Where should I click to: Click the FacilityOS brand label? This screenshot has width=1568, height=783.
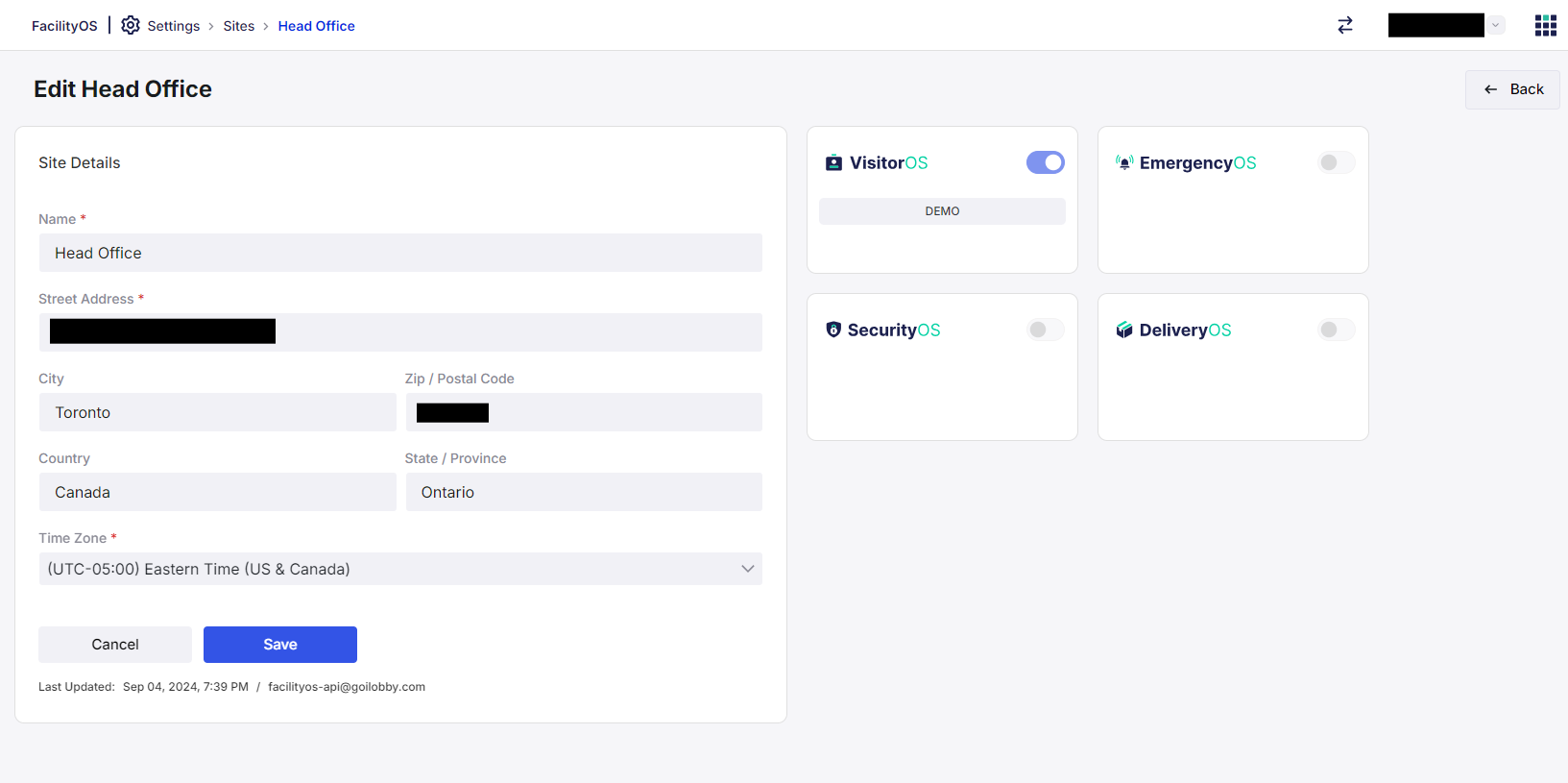[64, 26]
